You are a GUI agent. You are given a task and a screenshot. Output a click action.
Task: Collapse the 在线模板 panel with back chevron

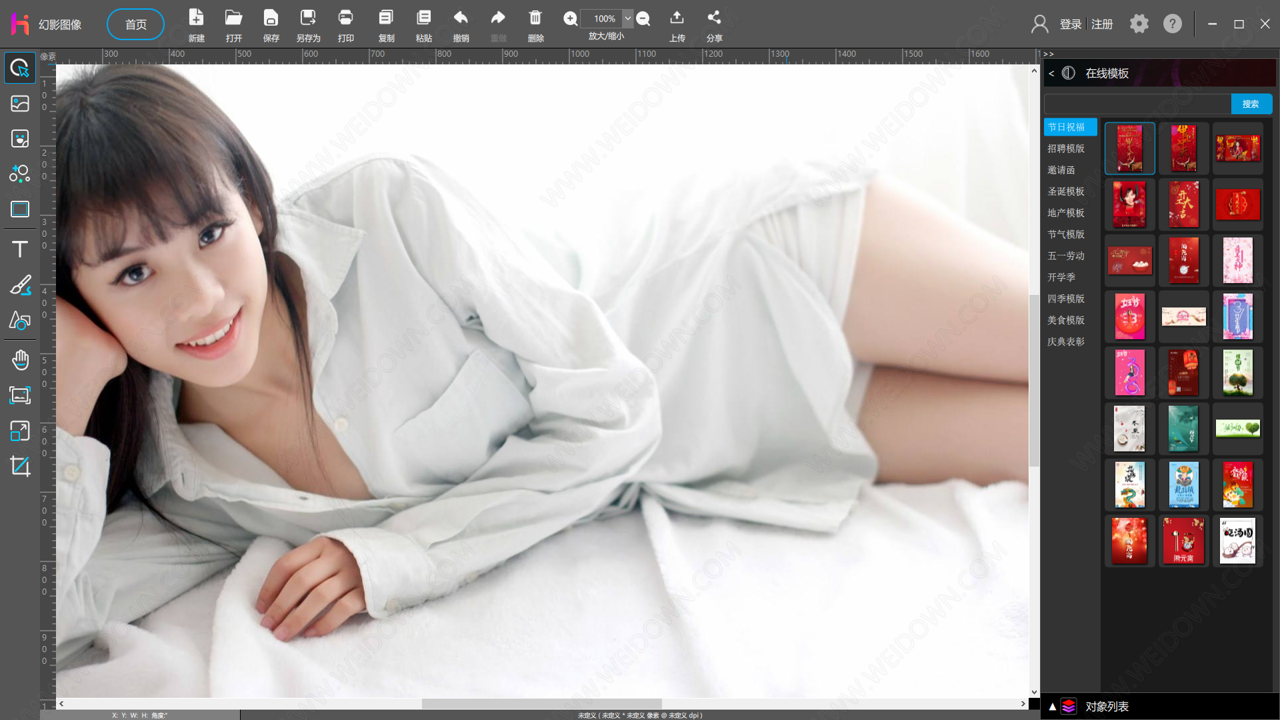[1051, 73]
